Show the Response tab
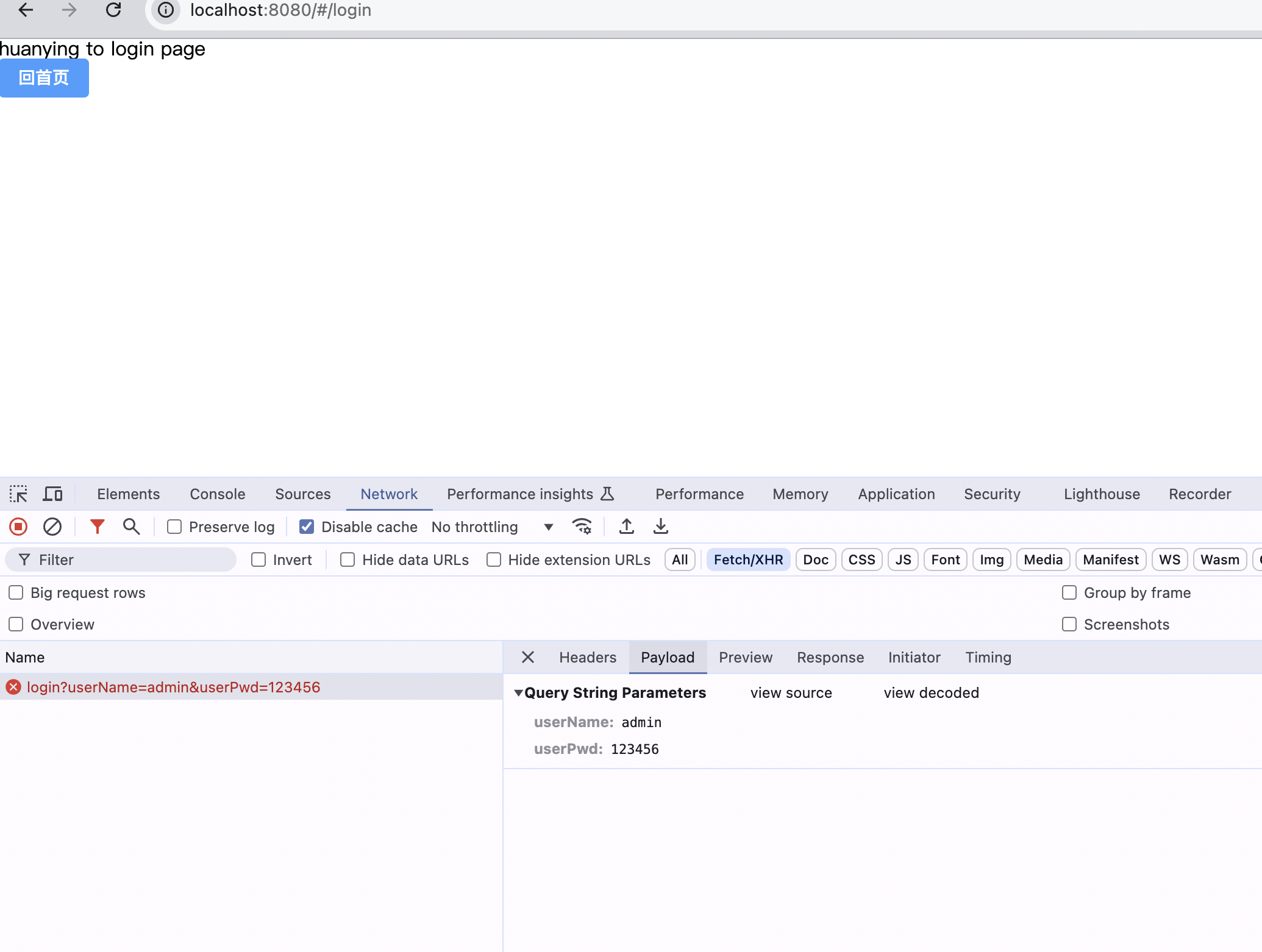The image size is (1262, 952). click(x=830, y=657)
